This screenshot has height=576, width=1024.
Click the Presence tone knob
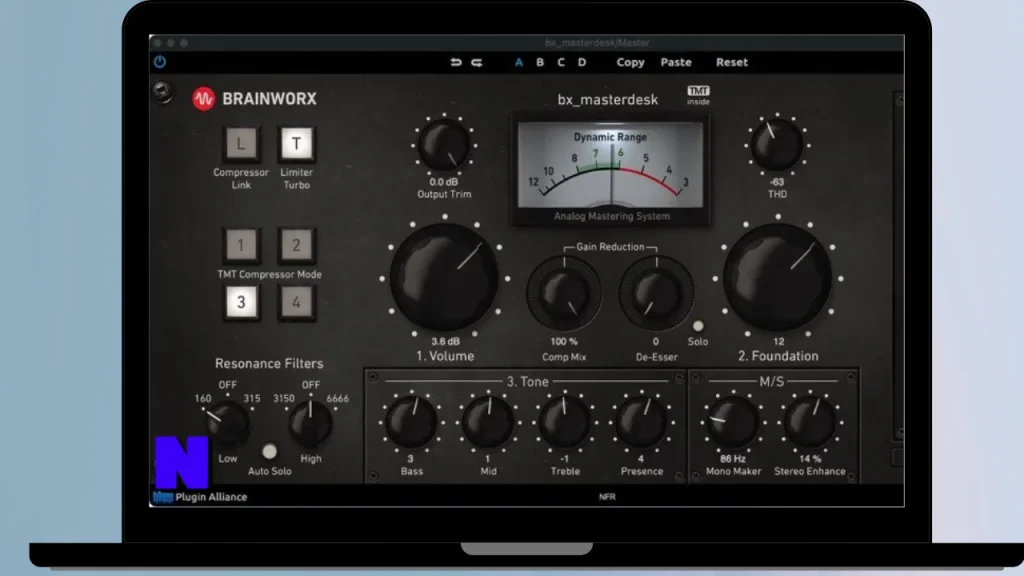coord(641,422)
